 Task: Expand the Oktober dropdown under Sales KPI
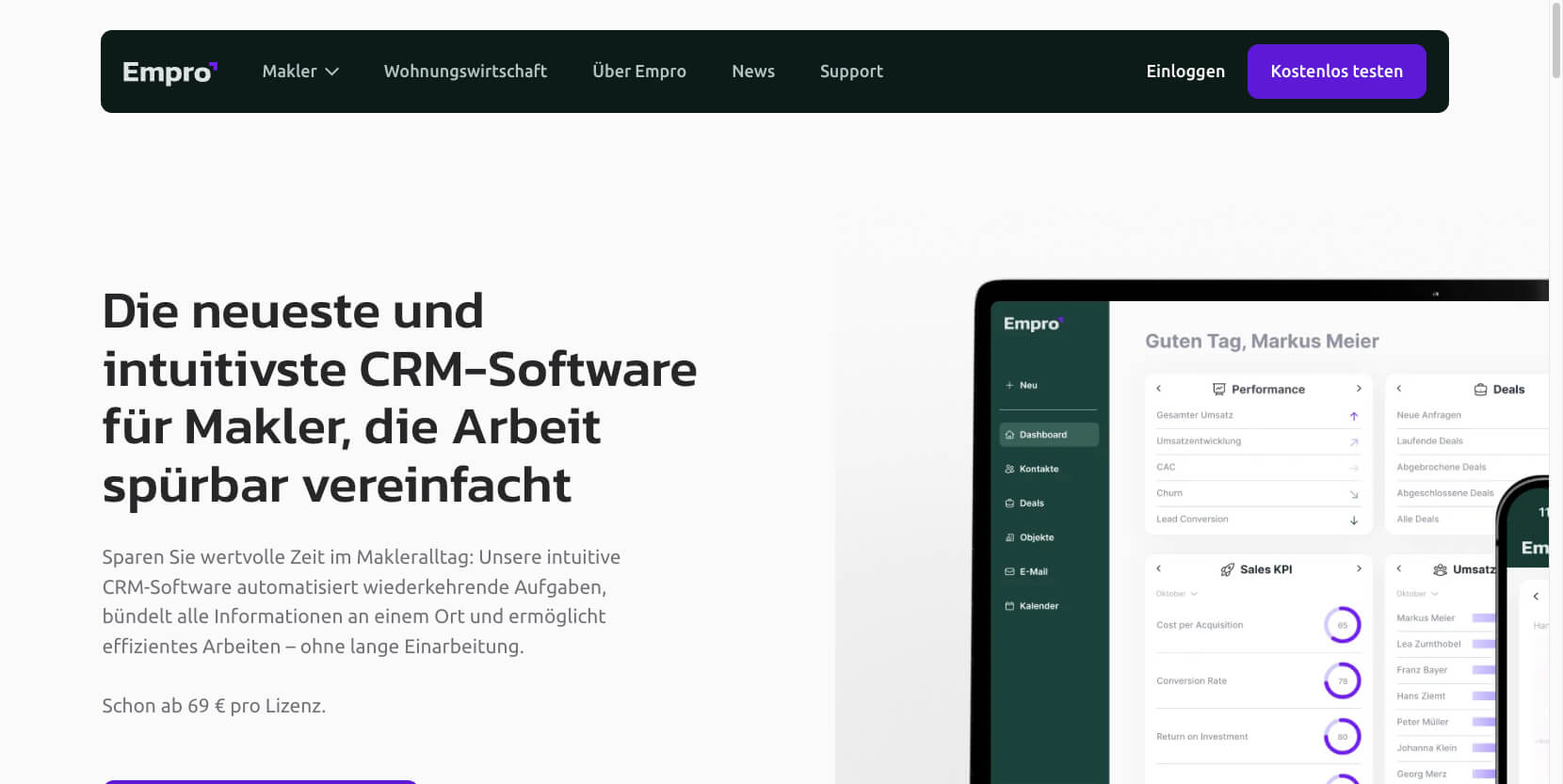[x=1177, y=594]
